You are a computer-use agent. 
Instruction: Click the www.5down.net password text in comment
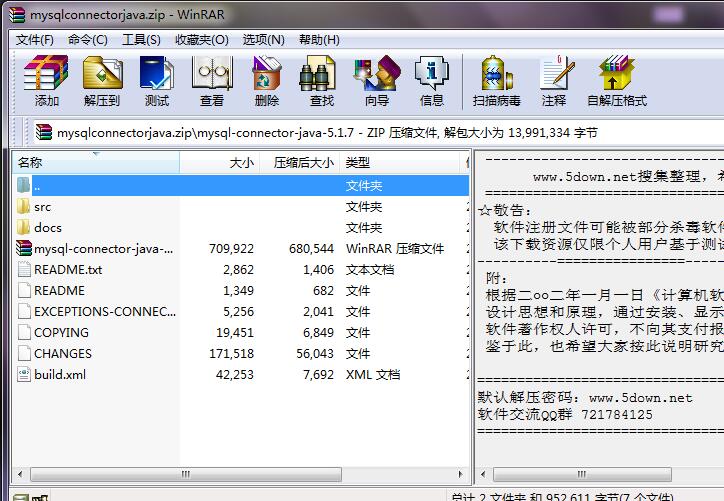(x=640, y=398)
